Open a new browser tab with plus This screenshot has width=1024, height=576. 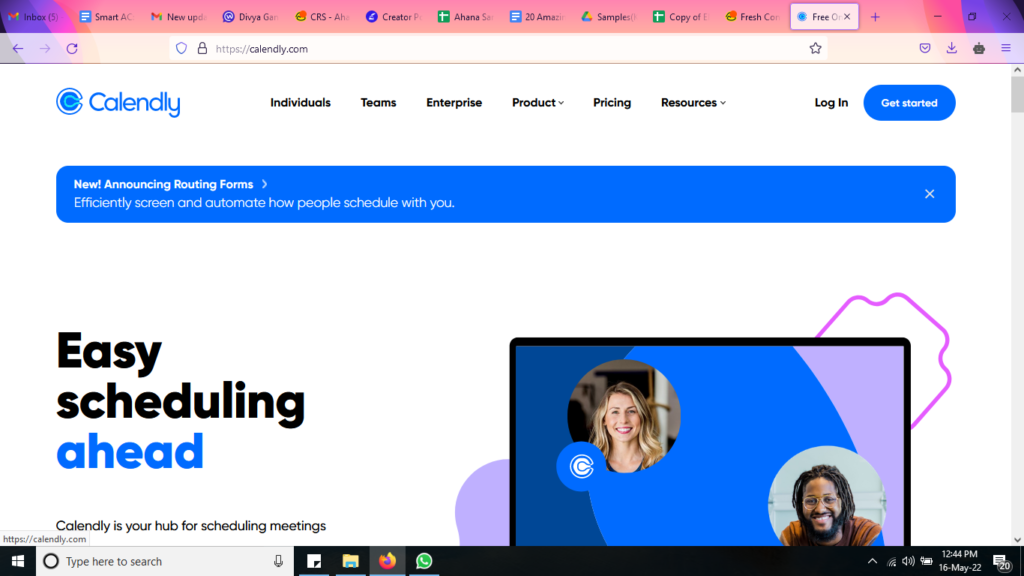[875, 17]
